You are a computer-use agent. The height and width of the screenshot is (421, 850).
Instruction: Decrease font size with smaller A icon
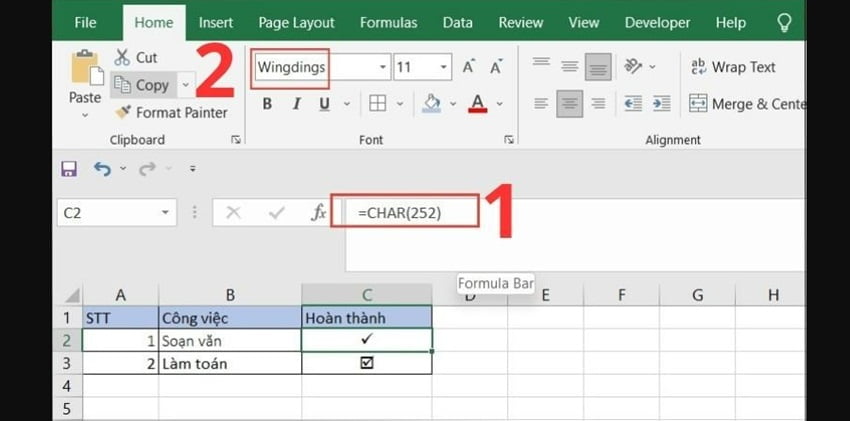(x=495, y=67)
